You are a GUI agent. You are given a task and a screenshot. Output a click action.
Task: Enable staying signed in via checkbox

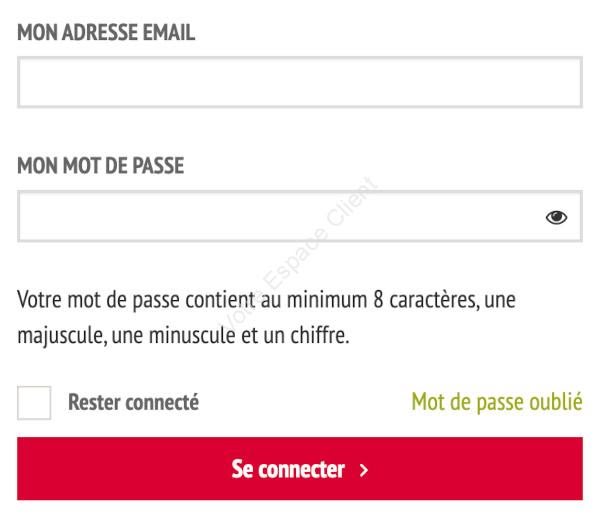pyautogui.click(x=34, y=403)
